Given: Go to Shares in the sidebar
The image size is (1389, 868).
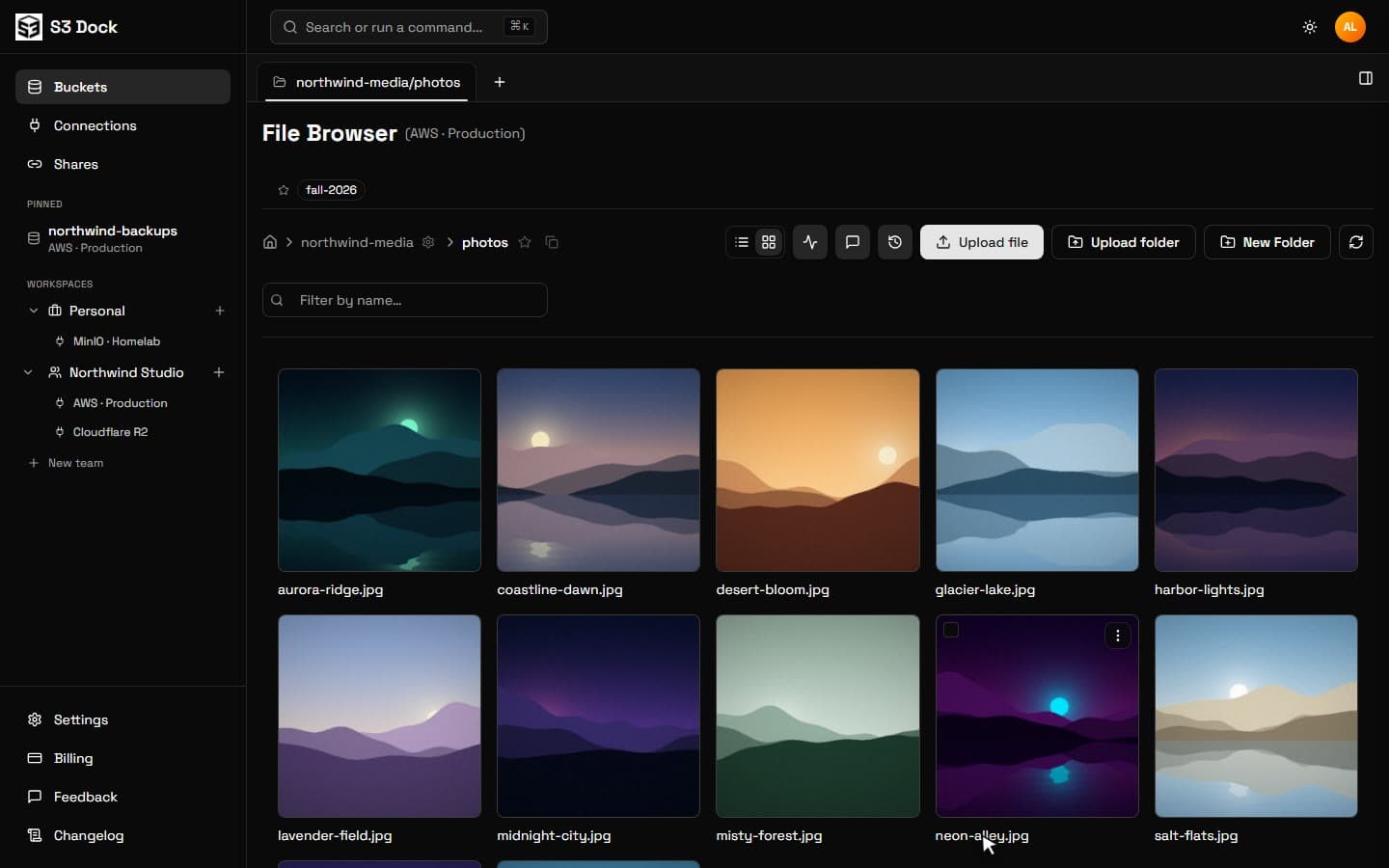Looking at the screenshot, I should 123,164.
